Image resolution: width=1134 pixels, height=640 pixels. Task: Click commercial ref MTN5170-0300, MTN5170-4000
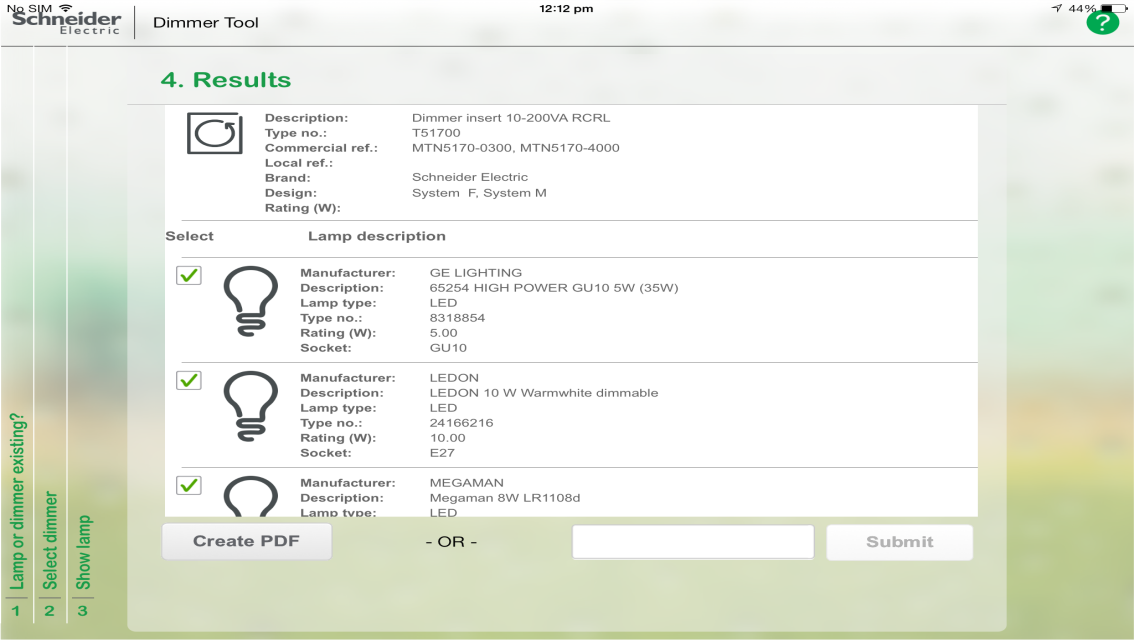516,148
